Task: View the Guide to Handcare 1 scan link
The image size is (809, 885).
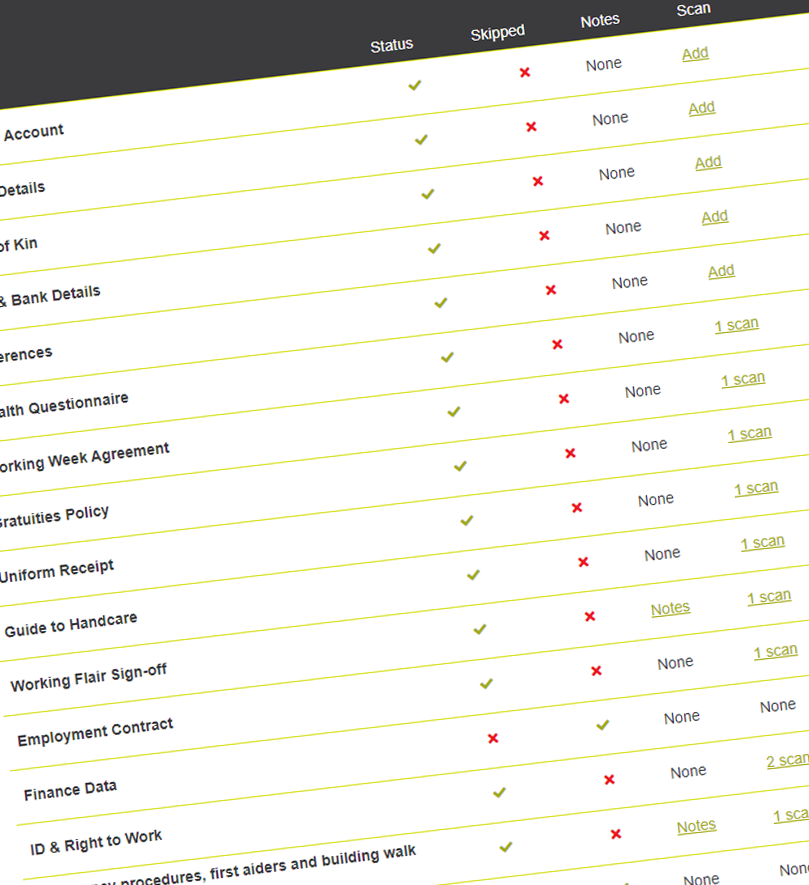Action: point(763,542)
